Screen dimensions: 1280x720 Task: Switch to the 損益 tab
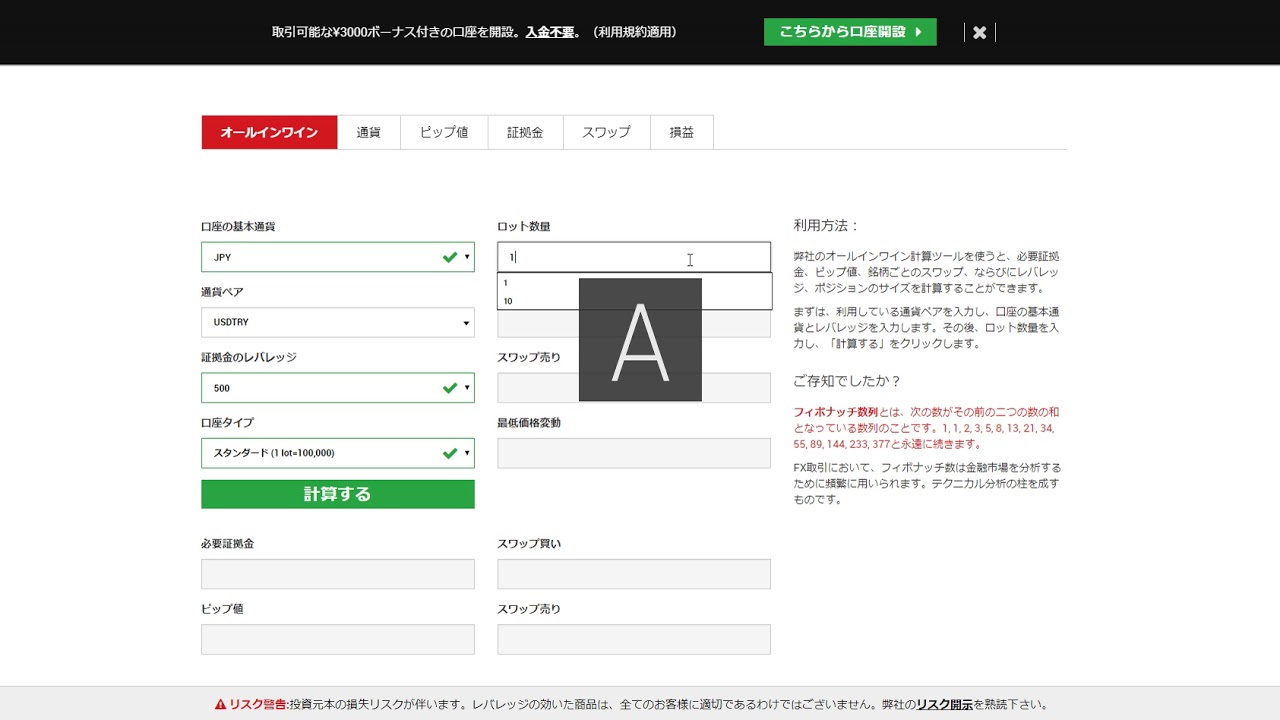[682, 132]
